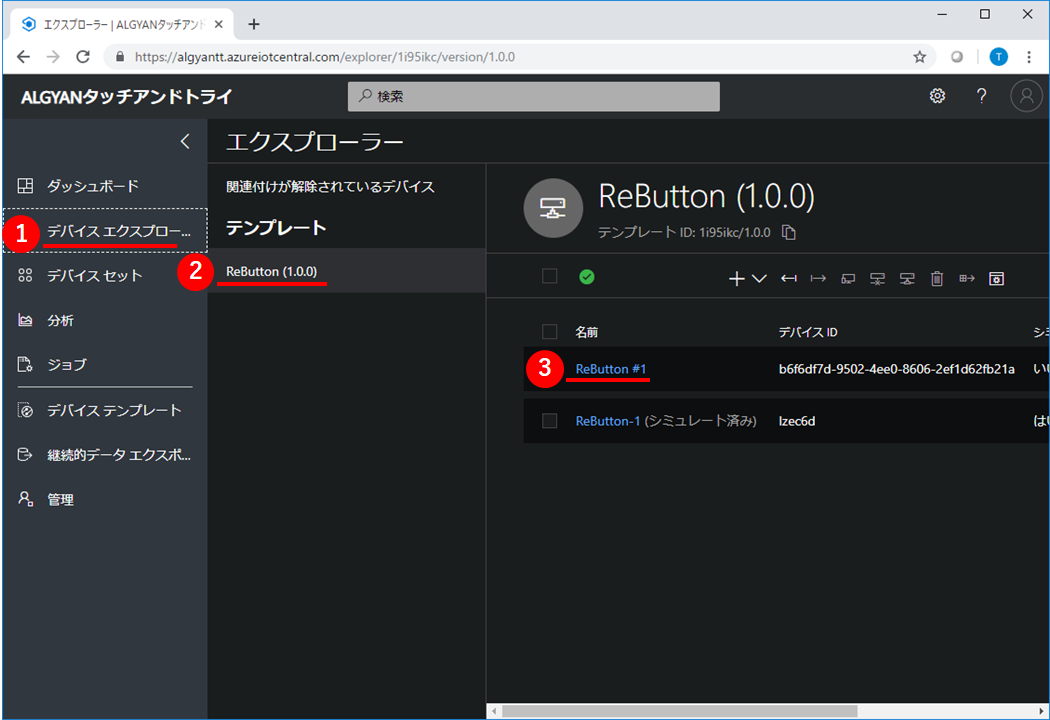
Task: Go back with browser back arrow
Action: click(23, 57)
